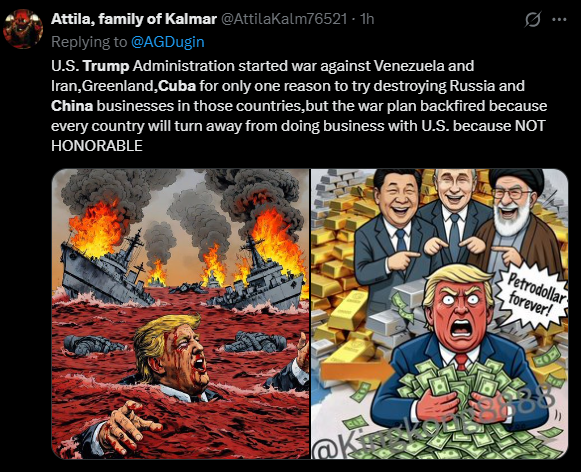Screen dimensions: 581x472
Task: Open the @AGDugin profile link
Action: [167, 41]
